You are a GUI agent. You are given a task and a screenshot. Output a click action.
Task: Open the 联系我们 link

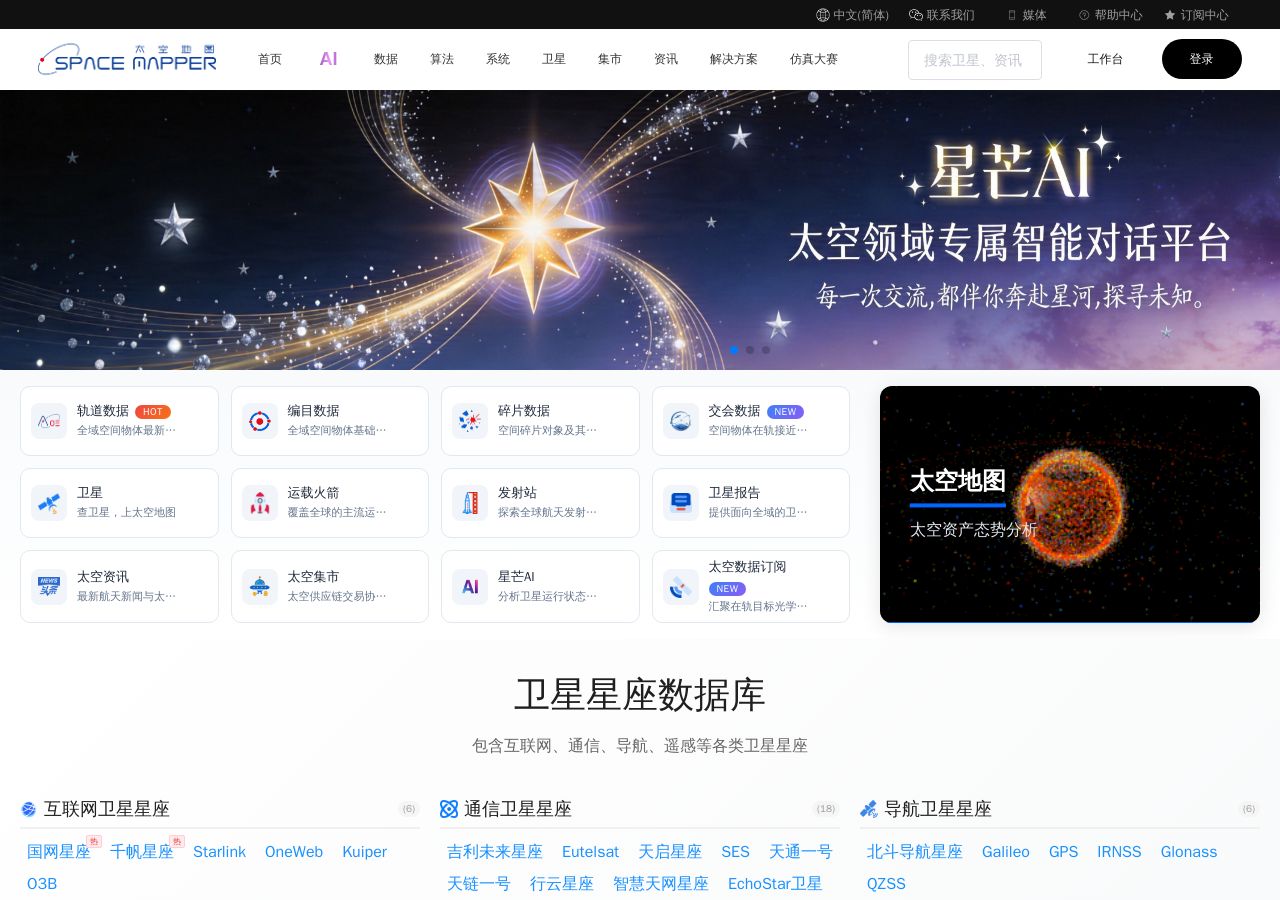coord(950,15)
